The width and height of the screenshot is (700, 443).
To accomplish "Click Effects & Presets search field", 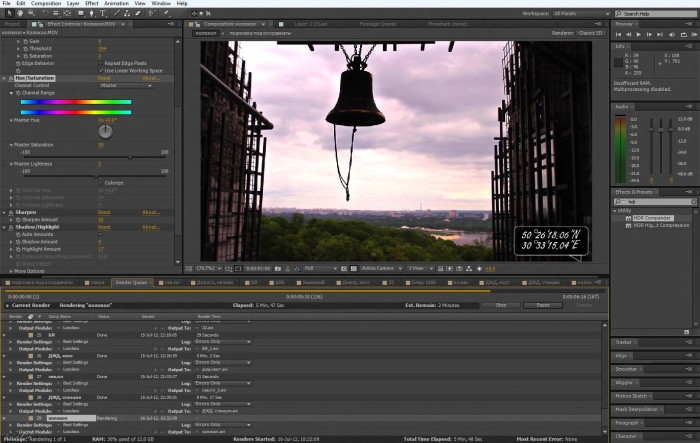I will (x=655, y=202).
